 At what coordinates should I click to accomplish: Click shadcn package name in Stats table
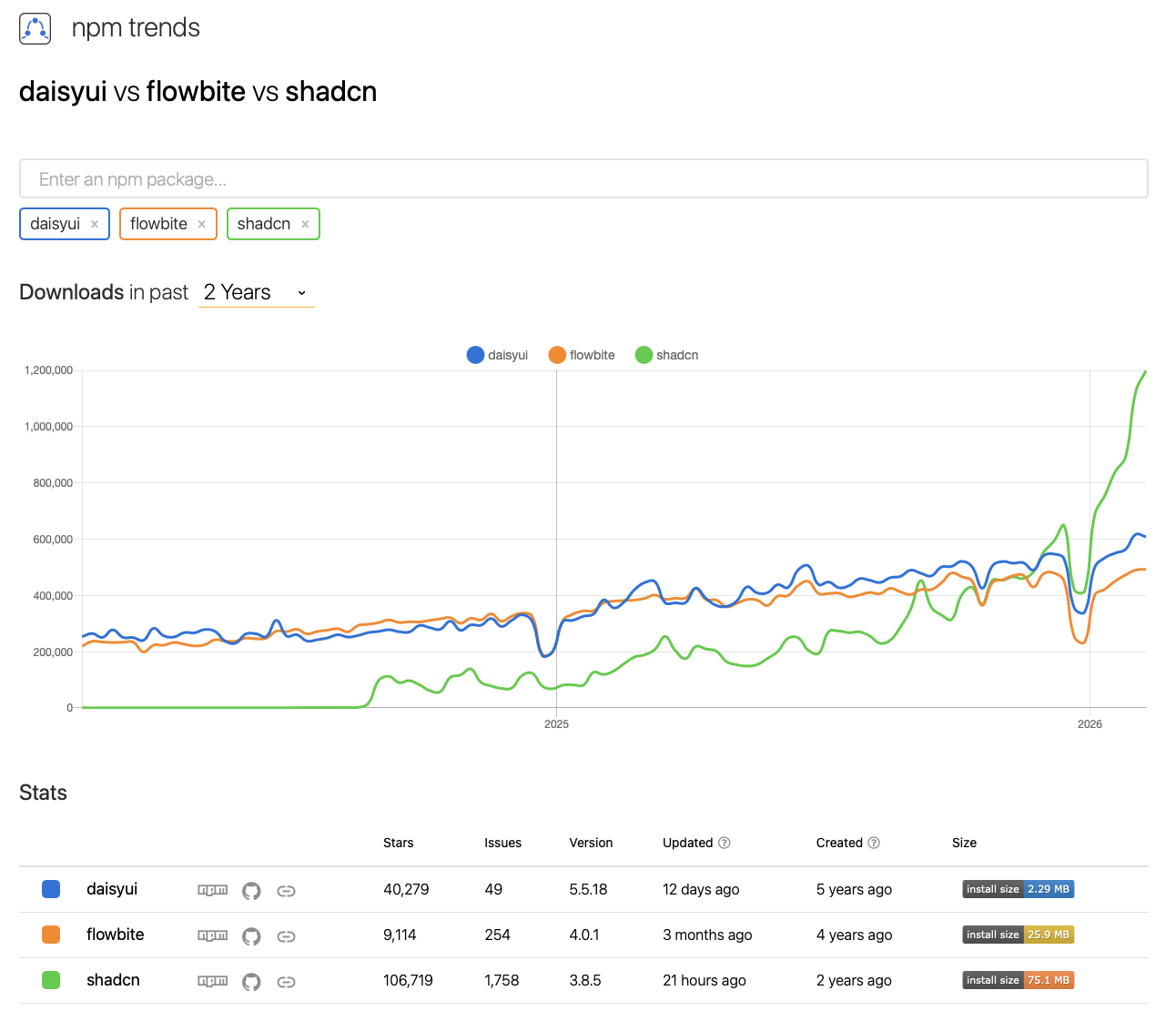point(113,980)
